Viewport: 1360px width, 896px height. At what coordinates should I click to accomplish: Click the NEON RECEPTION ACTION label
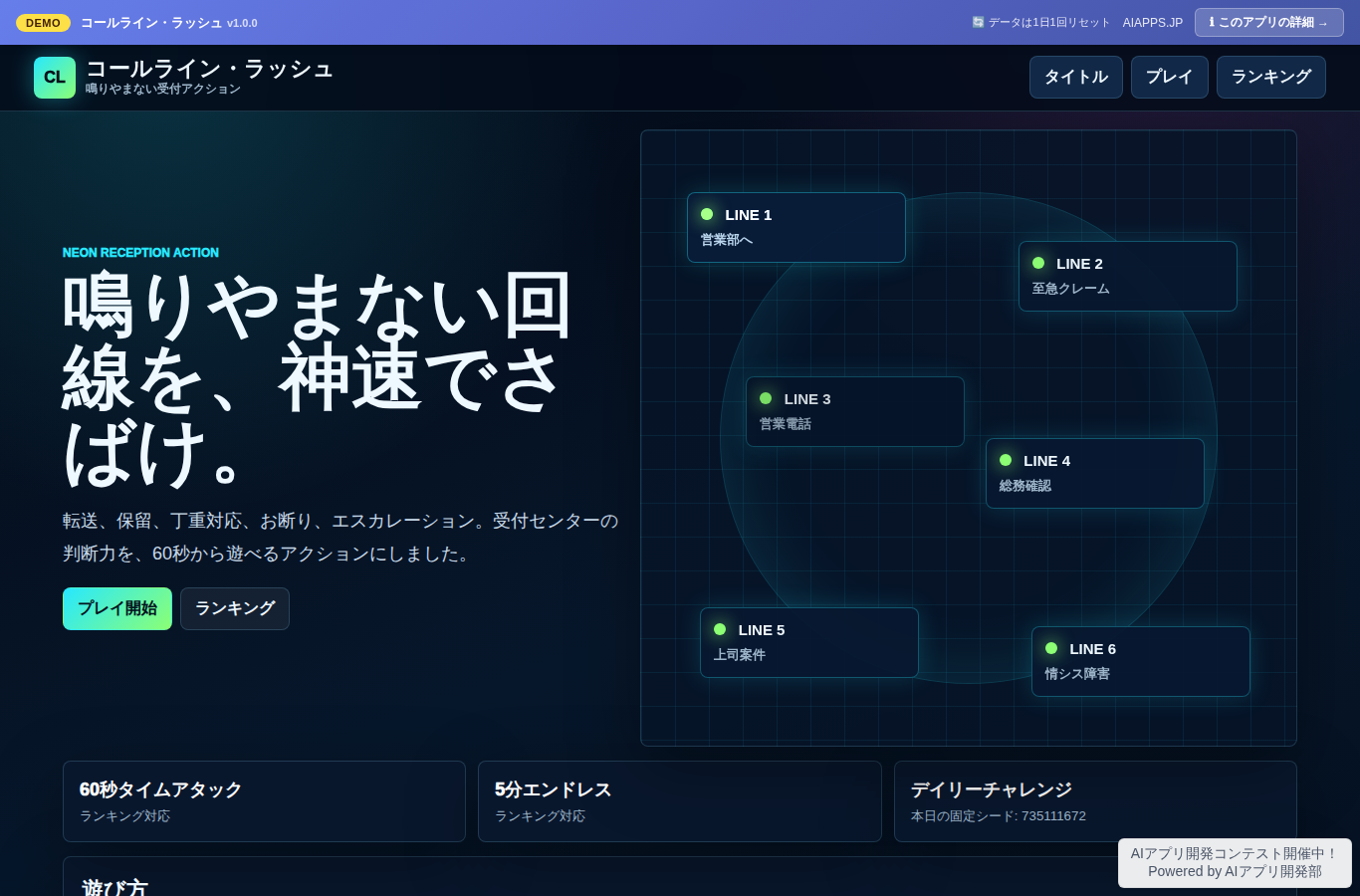click(x=140, y=253)
